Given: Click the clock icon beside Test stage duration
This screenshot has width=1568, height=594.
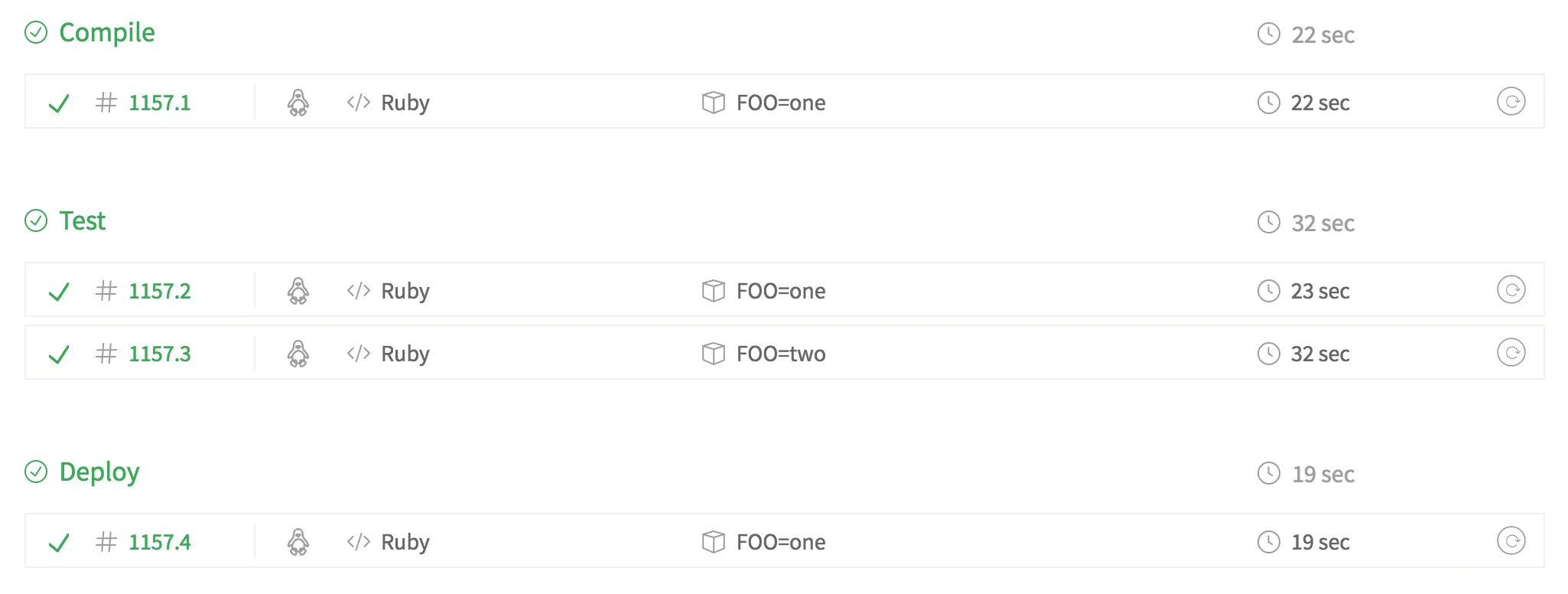Looking at the screenshot, I should 1268,222.
